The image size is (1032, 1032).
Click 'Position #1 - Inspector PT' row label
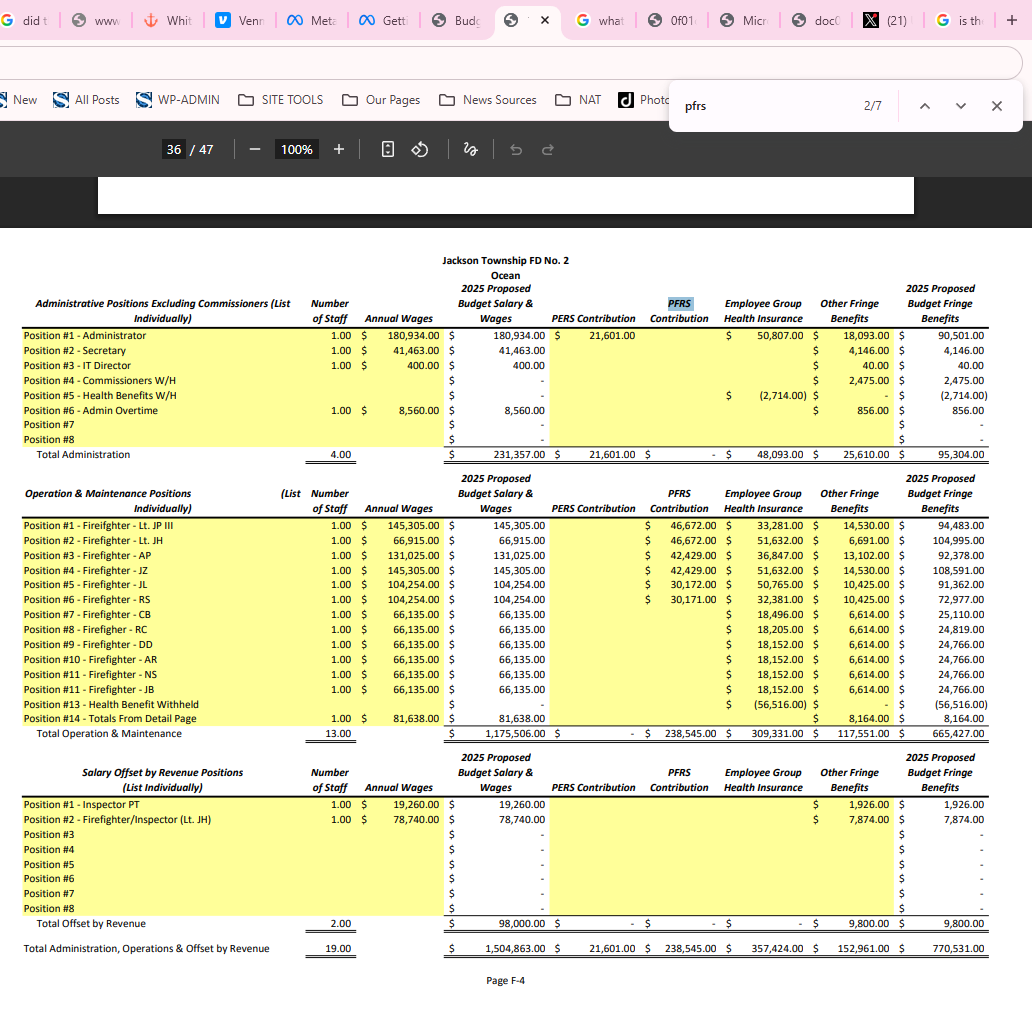click(82, 805)
